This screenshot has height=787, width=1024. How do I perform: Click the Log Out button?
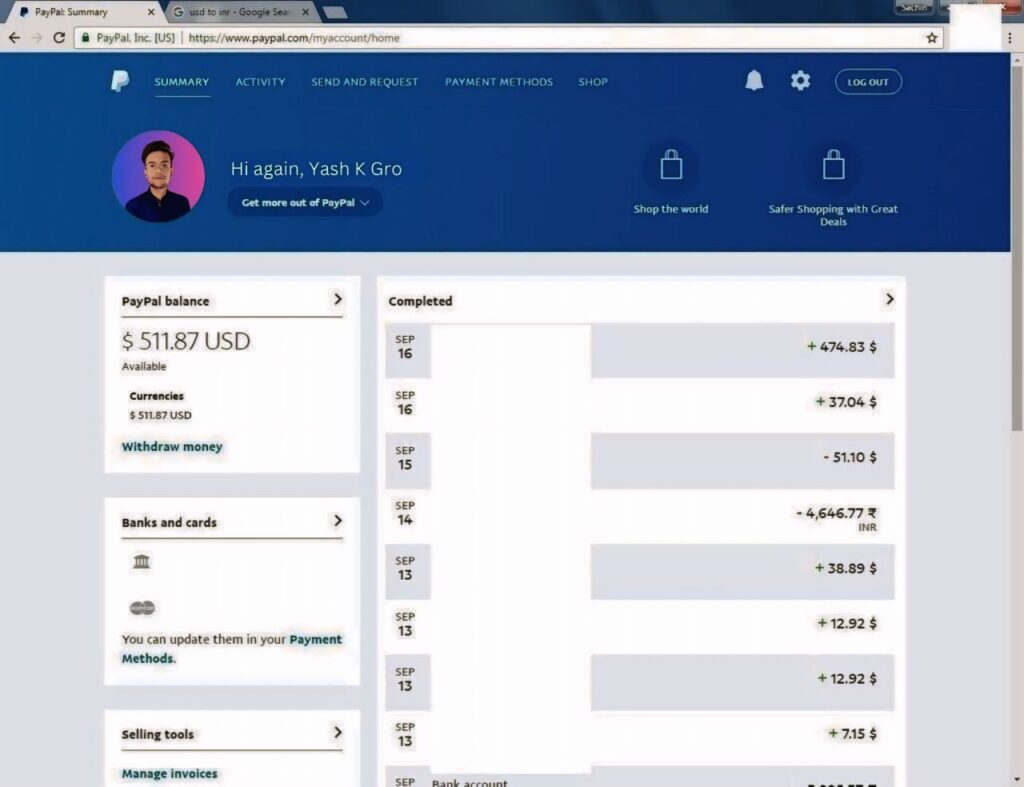point(868,82)
